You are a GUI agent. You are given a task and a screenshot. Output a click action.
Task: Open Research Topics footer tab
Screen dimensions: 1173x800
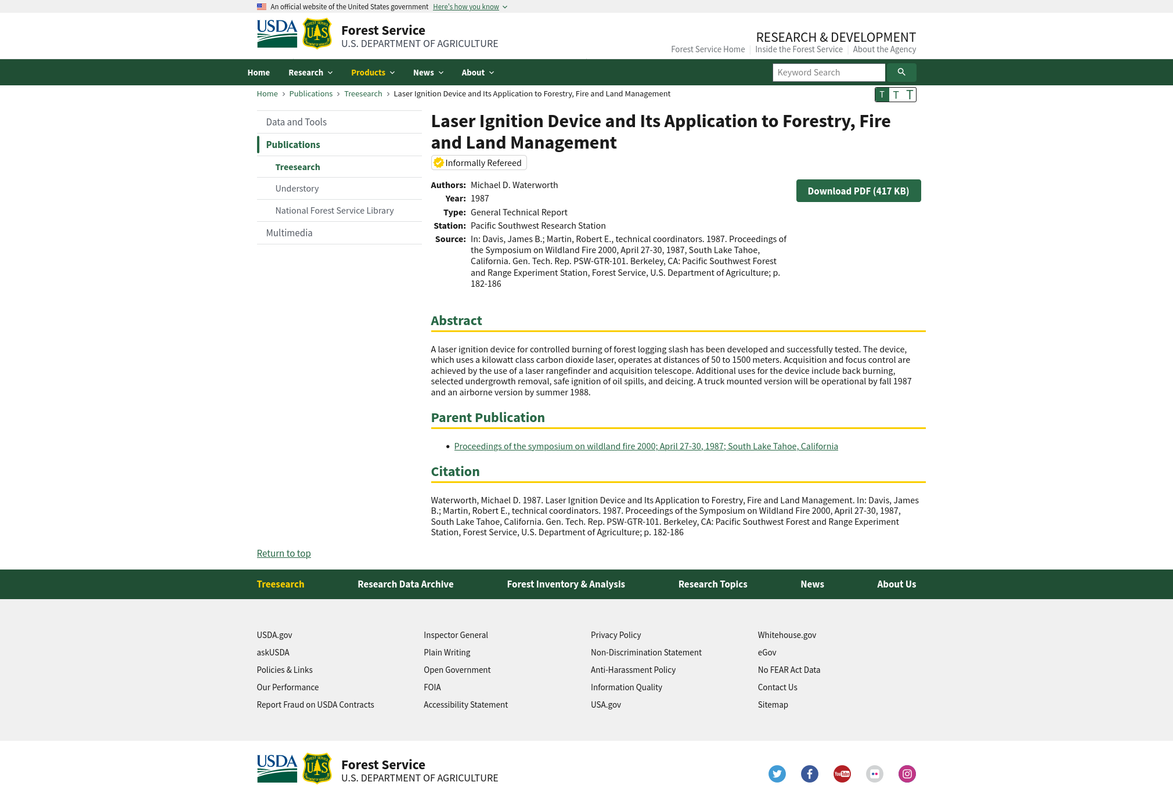(x=712, y=584)
